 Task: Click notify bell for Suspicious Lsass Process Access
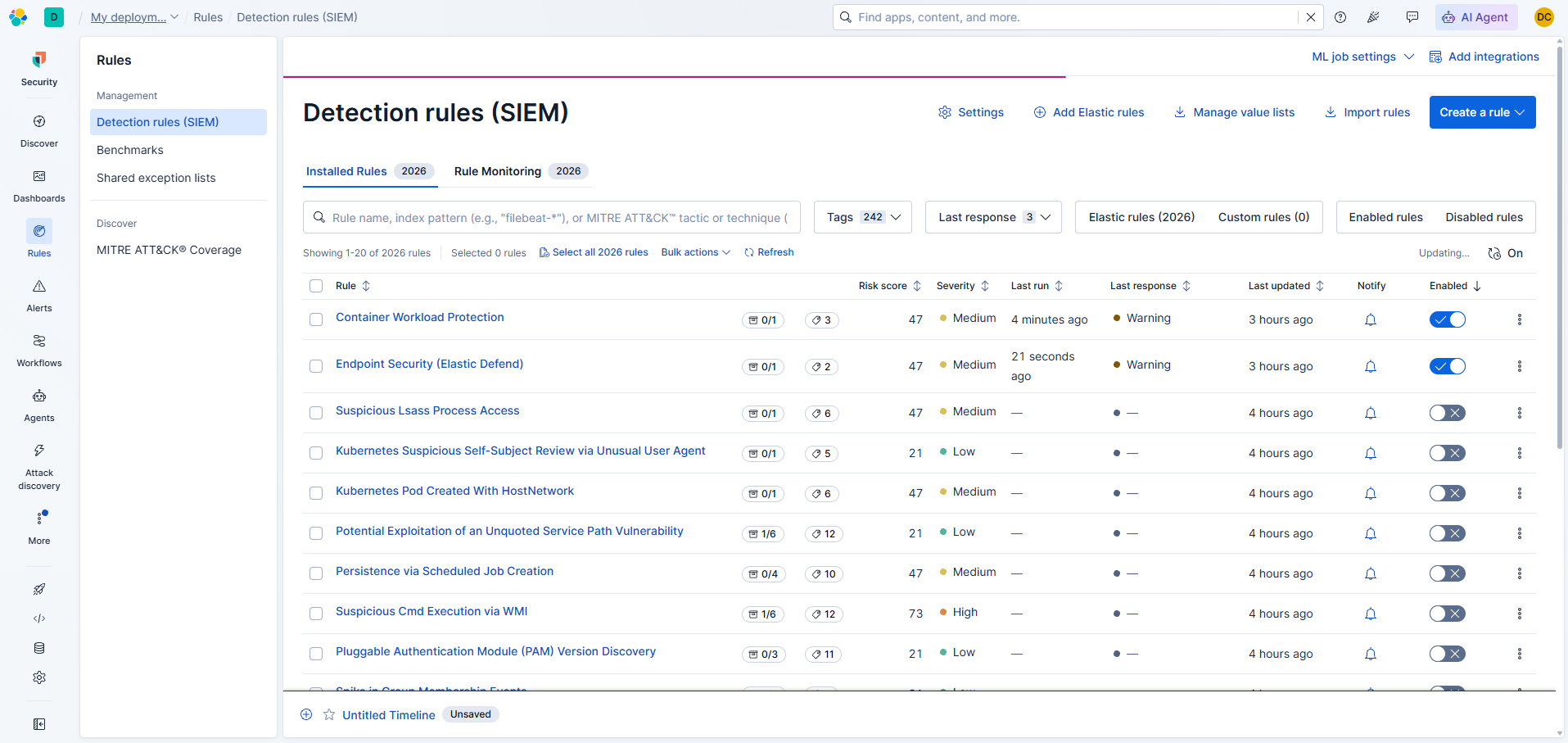pos(1371,414)
